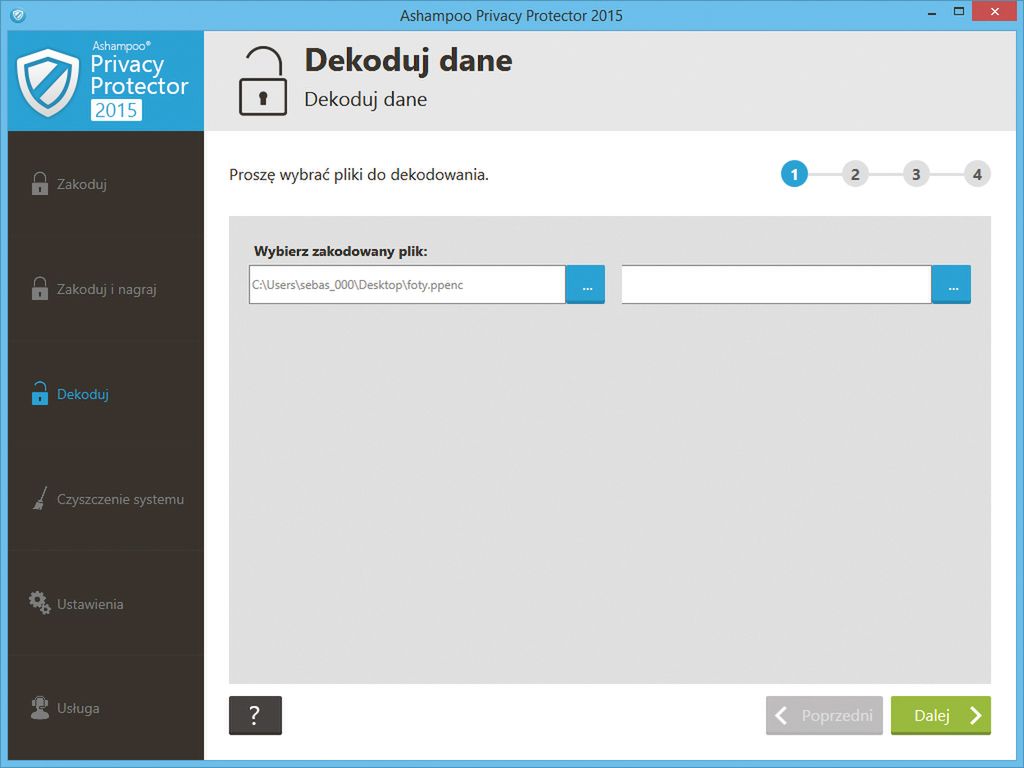The height and width of the screenshot is (768, 1024).
Task: Select step 1 indicator circle
Action: click(x=794, y=174)
